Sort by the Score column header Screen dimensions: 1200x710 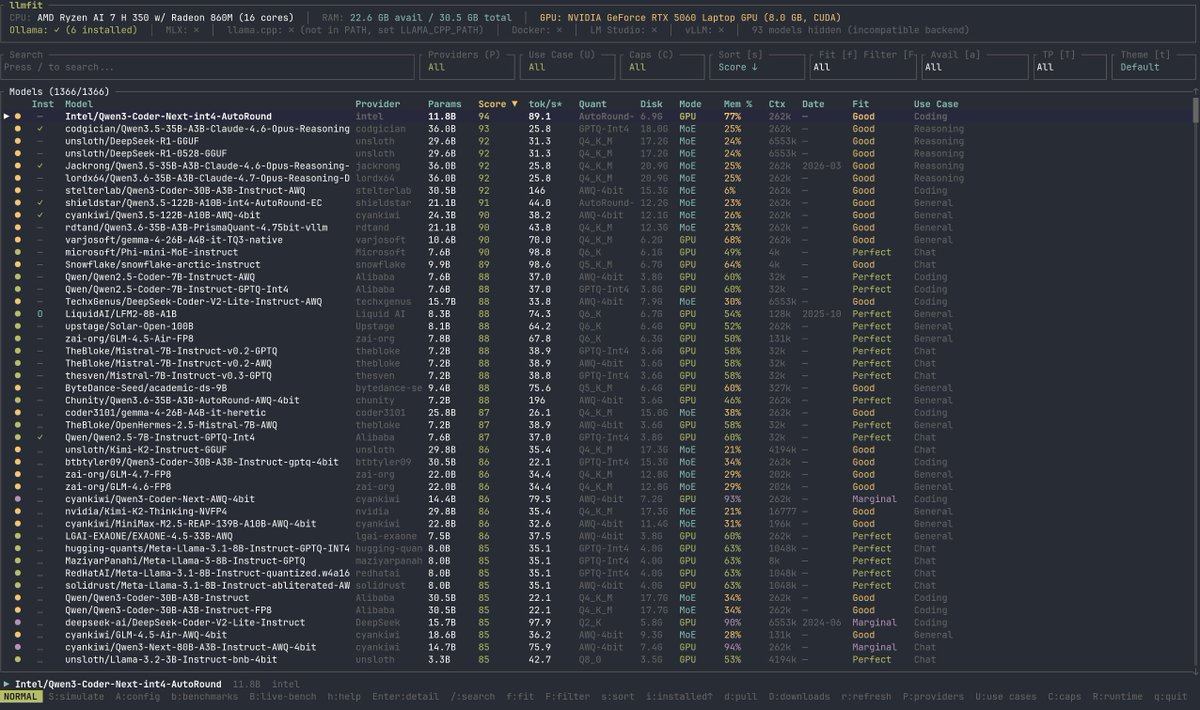(x=497, y=104)
